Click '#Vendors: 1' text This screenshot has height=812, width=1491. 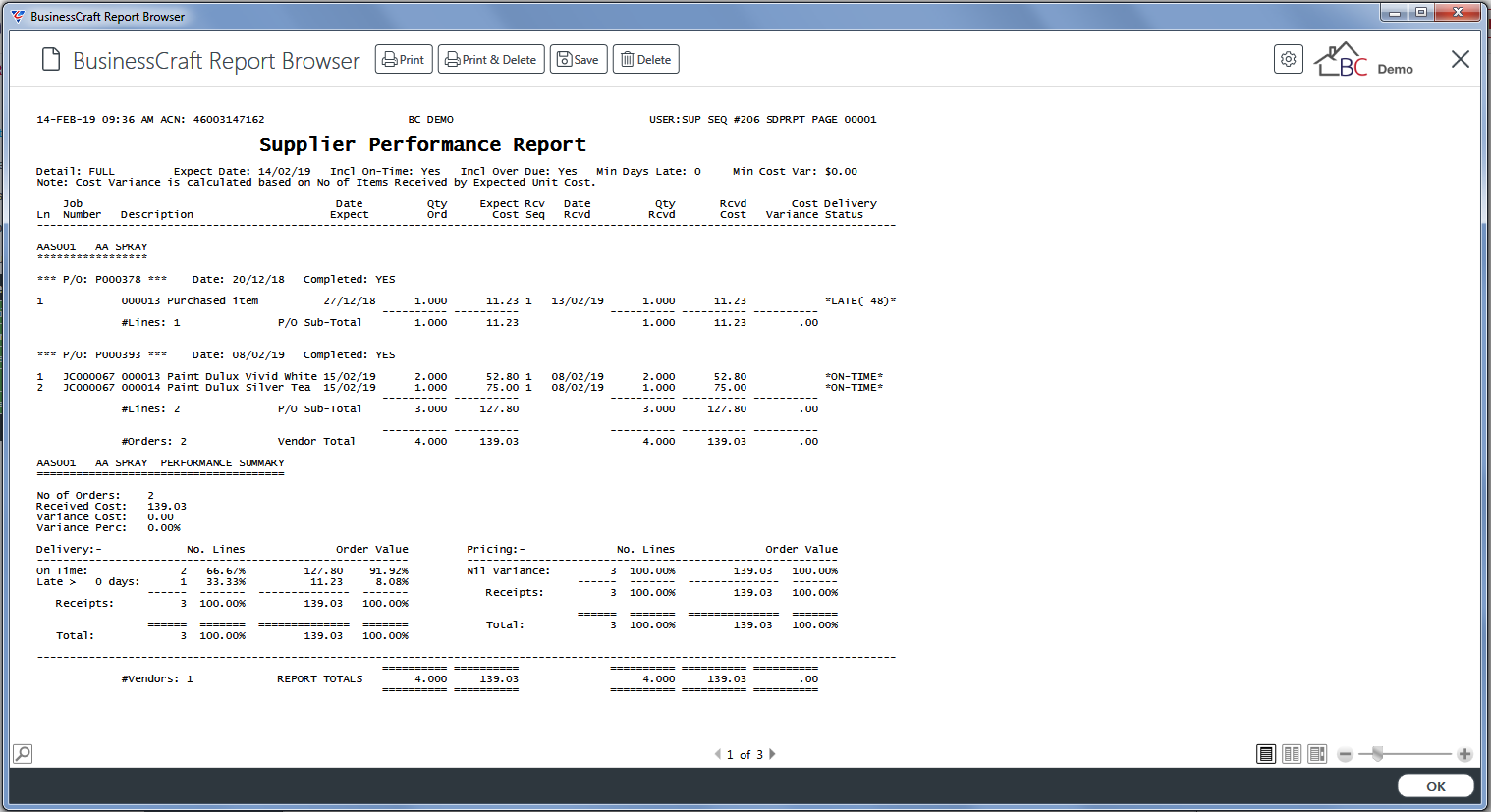pos(157,679)
